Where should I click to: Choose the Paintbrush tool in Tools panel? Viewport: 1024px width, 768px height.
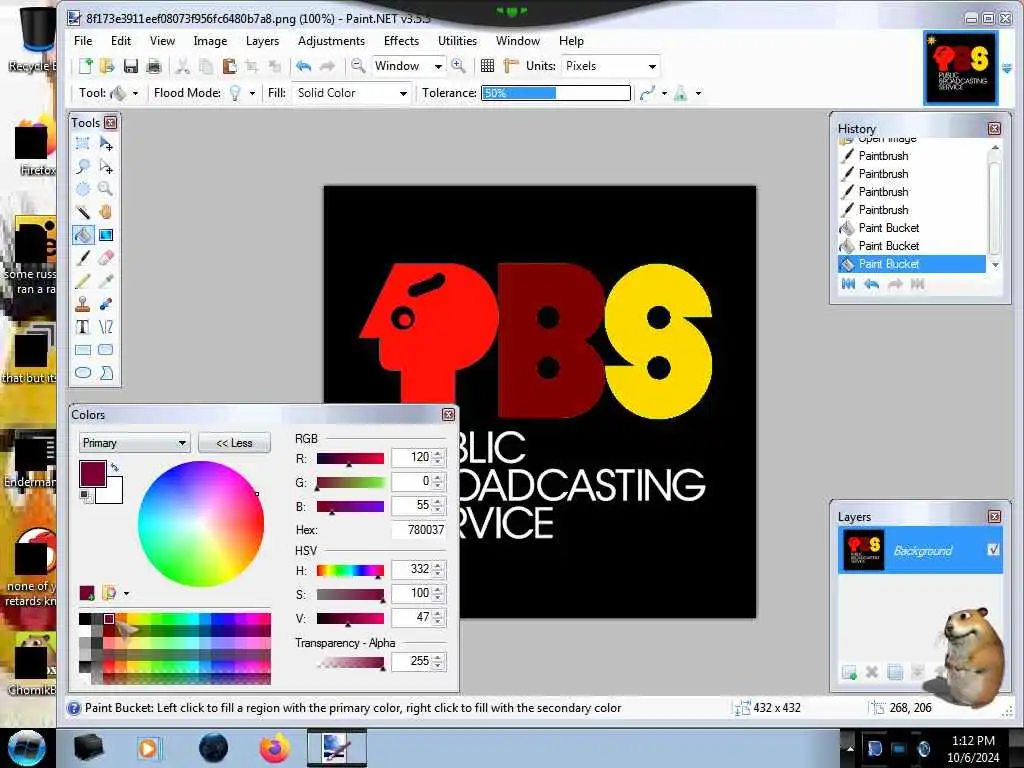point(83,258)
